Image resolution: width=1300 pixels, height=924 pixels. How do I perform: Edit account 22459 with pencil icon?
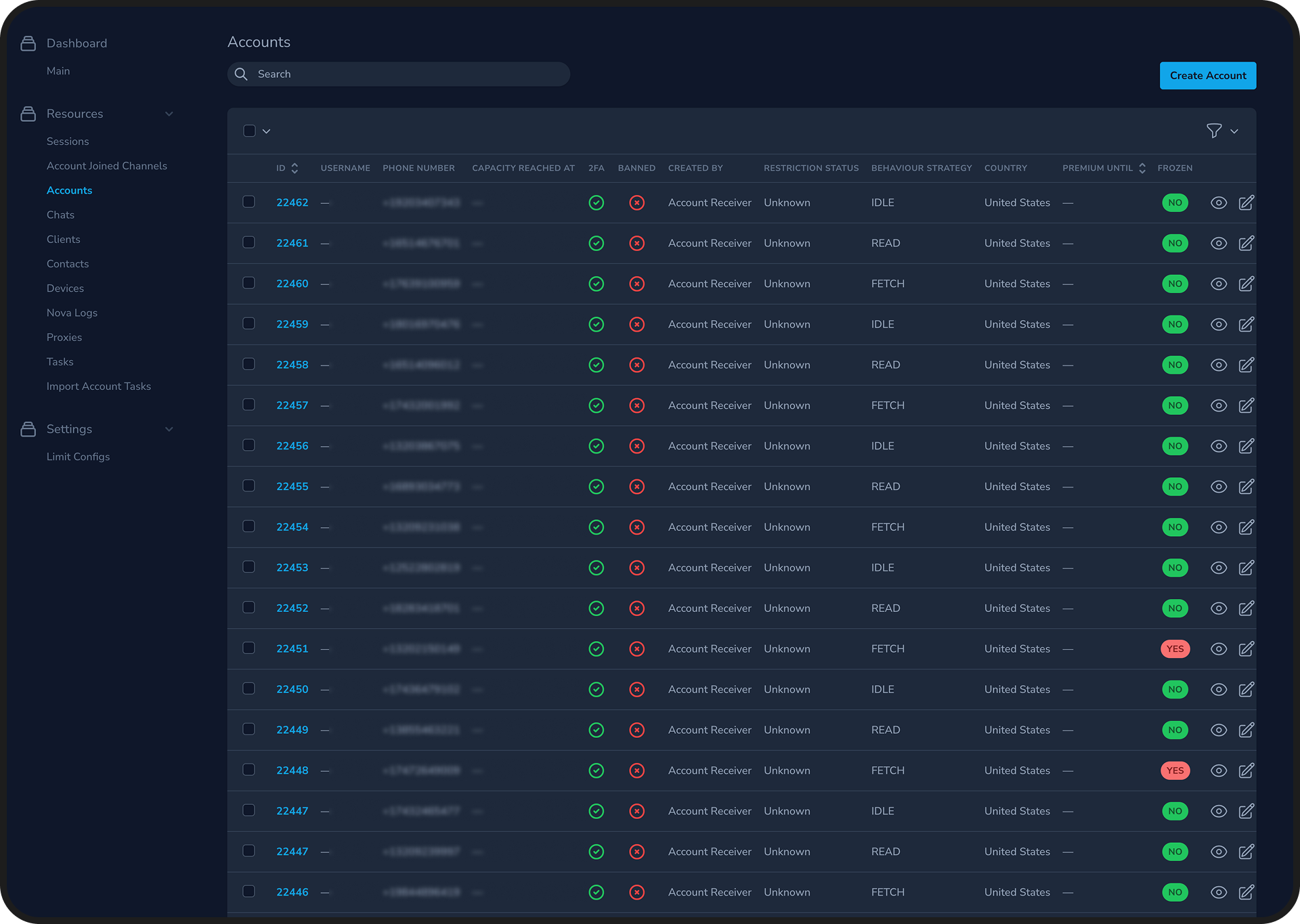[1247, 324]
